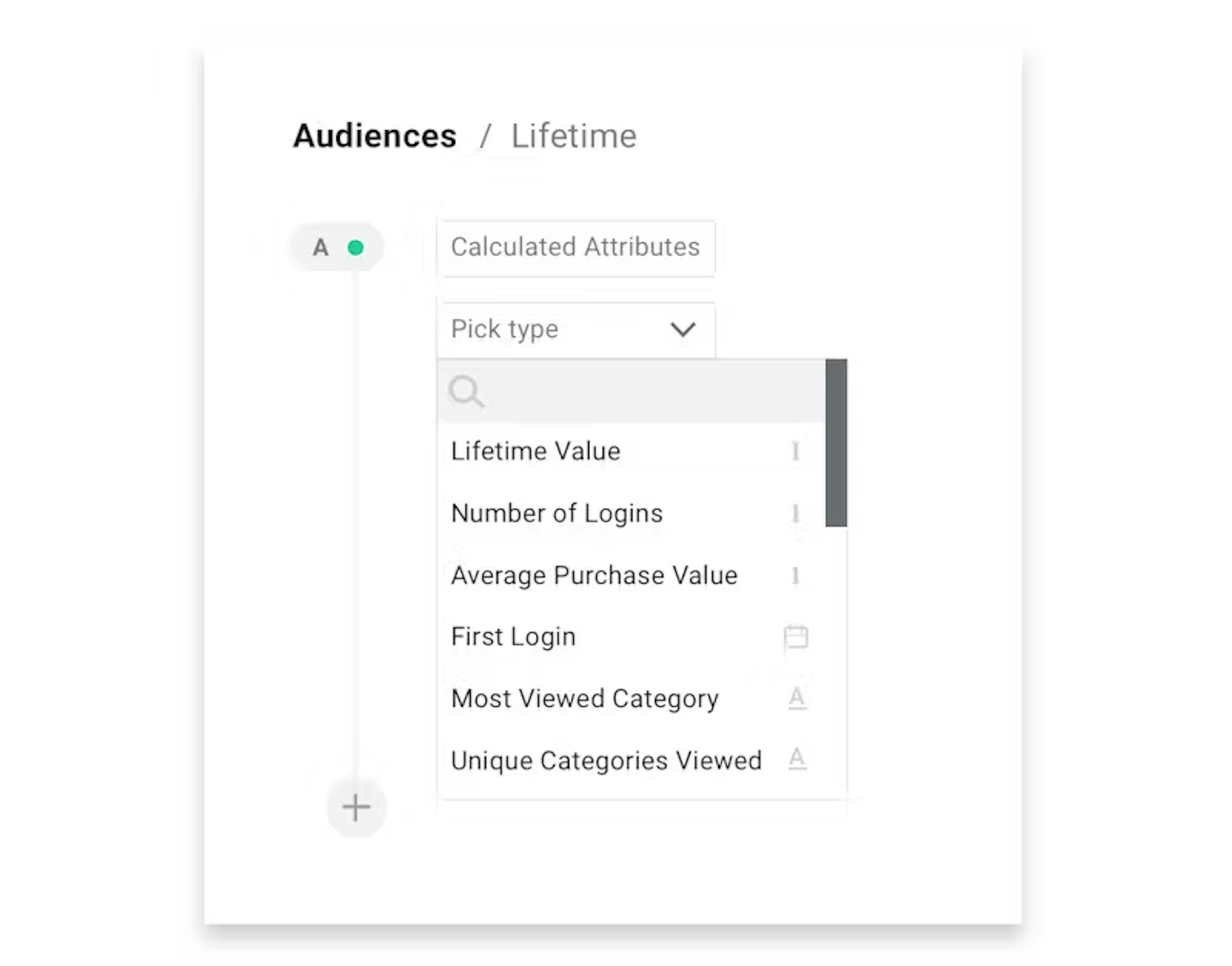Screen dimensions: 1232x966
Task: Click the numeric type icon beside Number of Logins
Action: 796,513
